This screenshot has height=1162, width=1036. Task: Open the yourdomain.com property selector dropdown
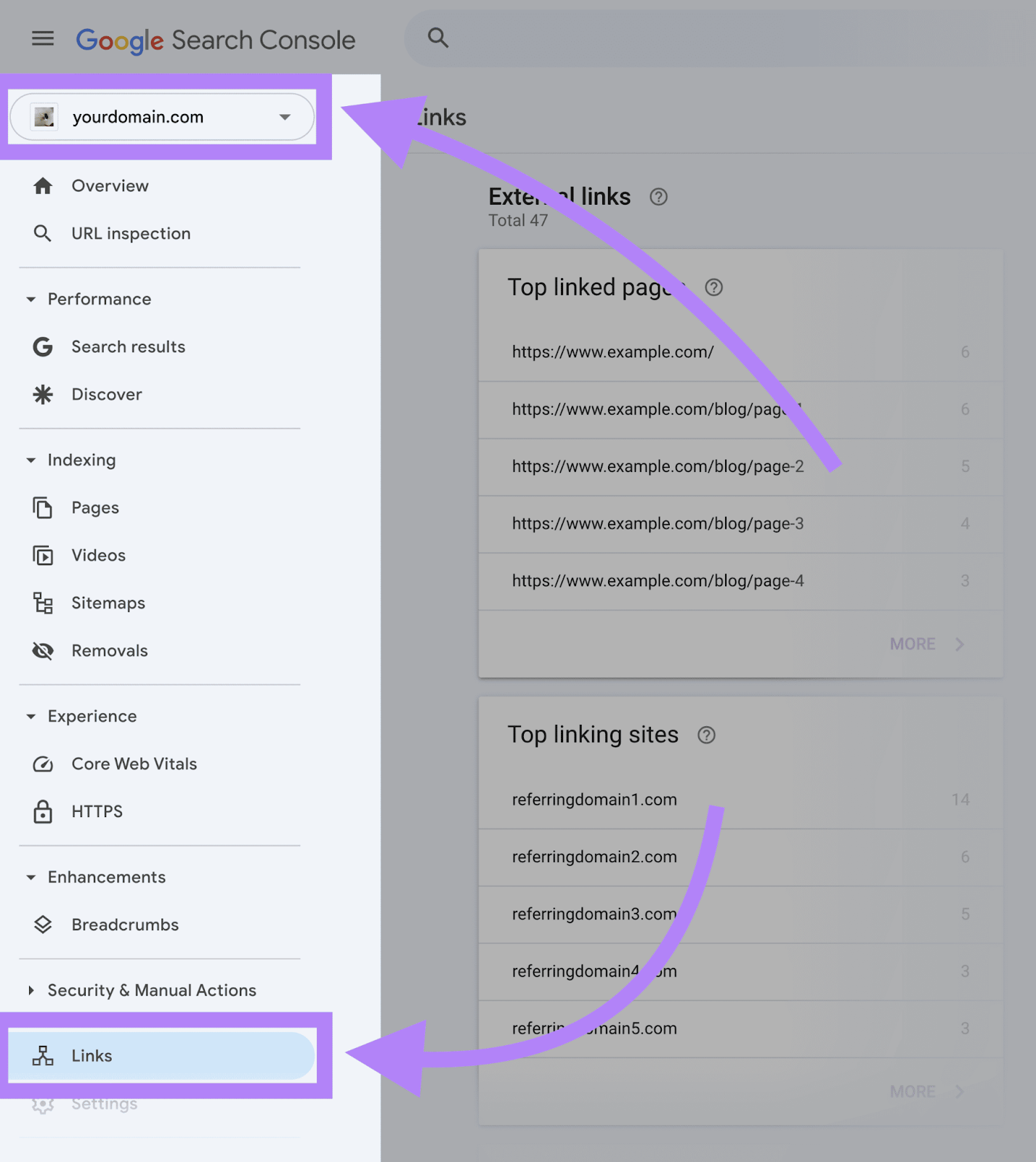tap(162, 117)
